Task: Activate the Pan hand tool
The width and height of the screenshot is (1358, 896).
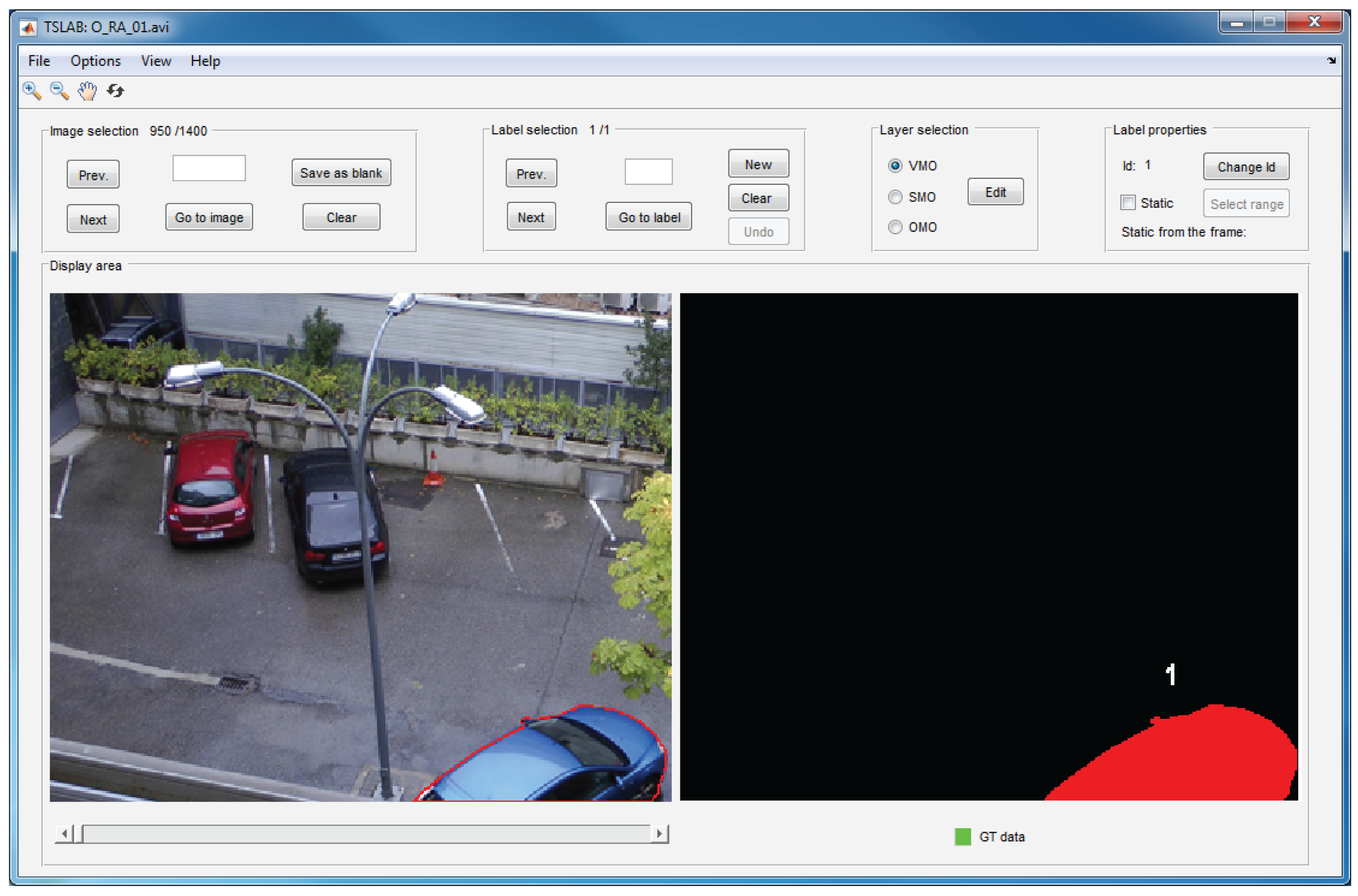Action: click(87, 91)
